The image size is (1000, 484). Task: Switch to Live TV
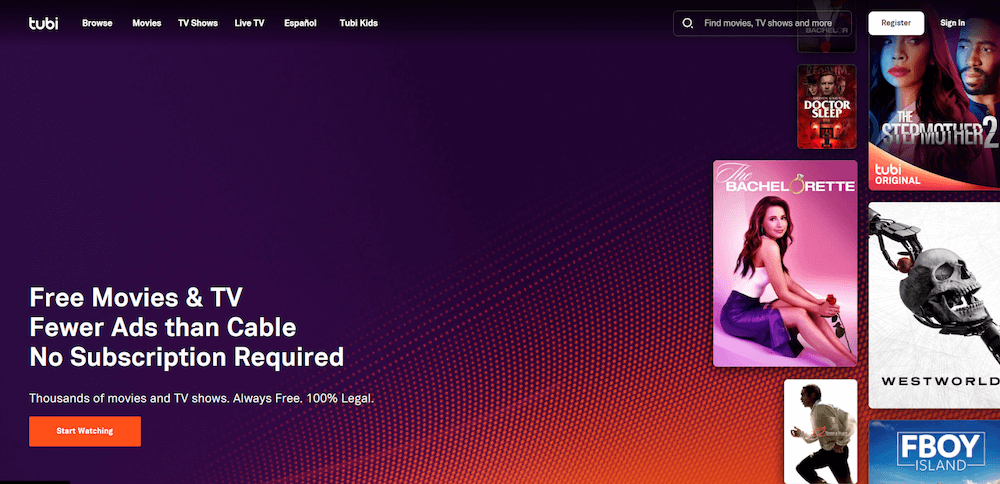[249, 23]
